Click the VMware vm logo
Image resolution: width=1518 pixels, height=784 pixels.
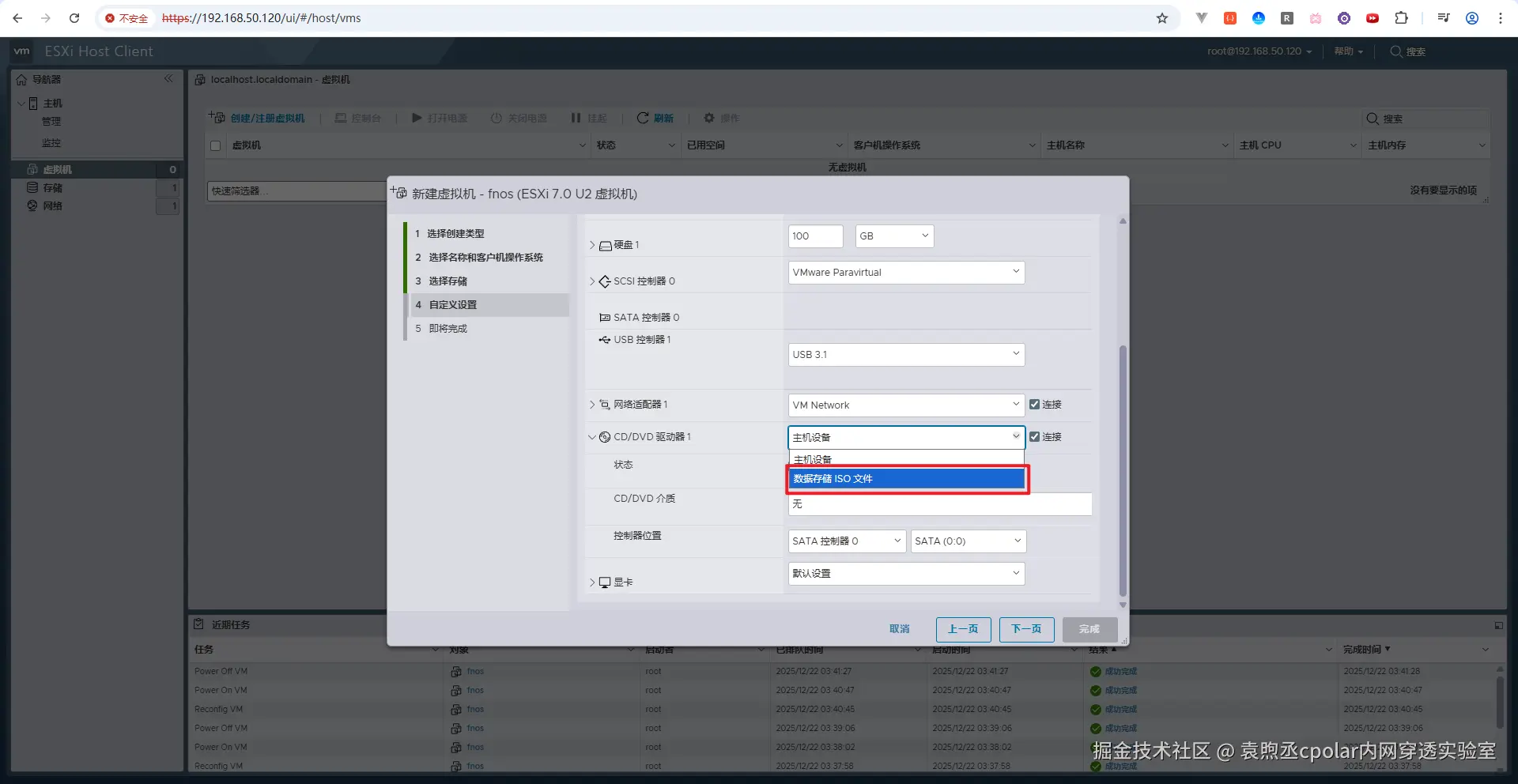[x=22, y=51]
